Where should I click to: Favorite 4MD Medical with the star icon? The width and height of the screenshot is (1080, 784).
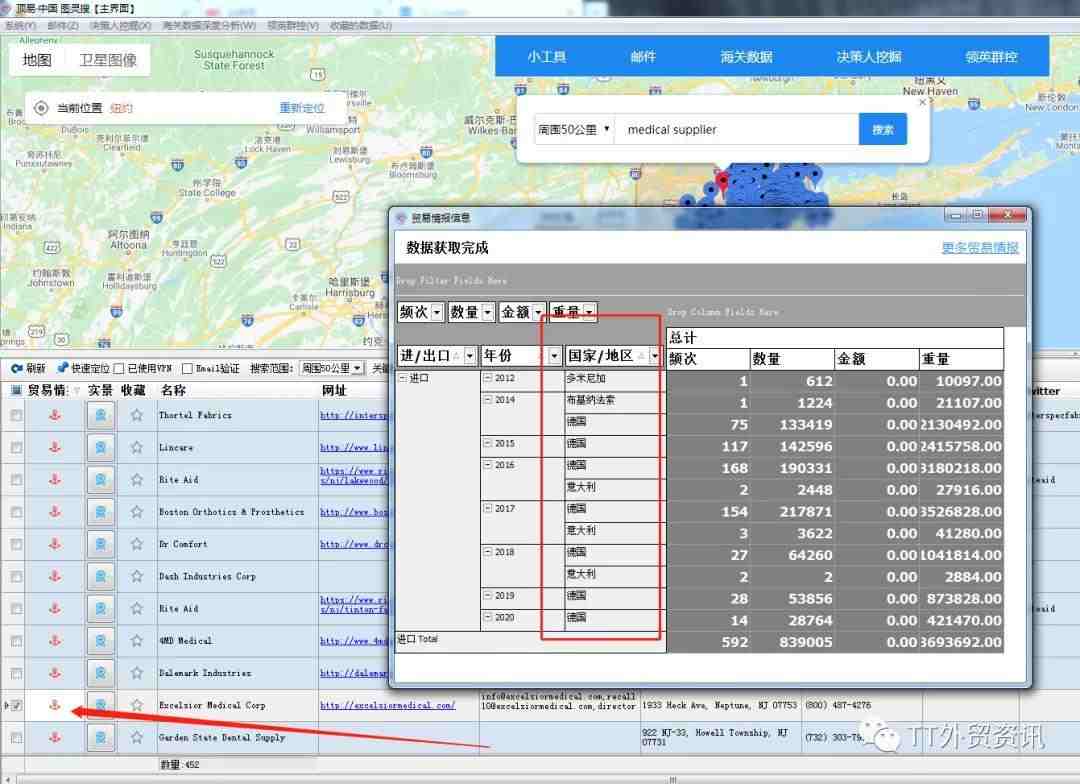[137, 641]
